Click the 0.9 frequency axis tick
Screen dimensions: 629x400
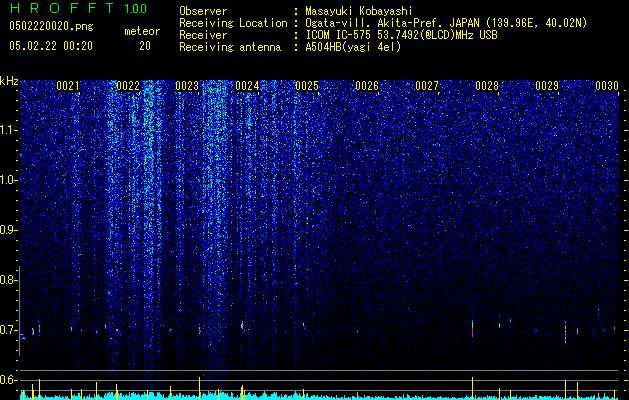click(8, 230)
